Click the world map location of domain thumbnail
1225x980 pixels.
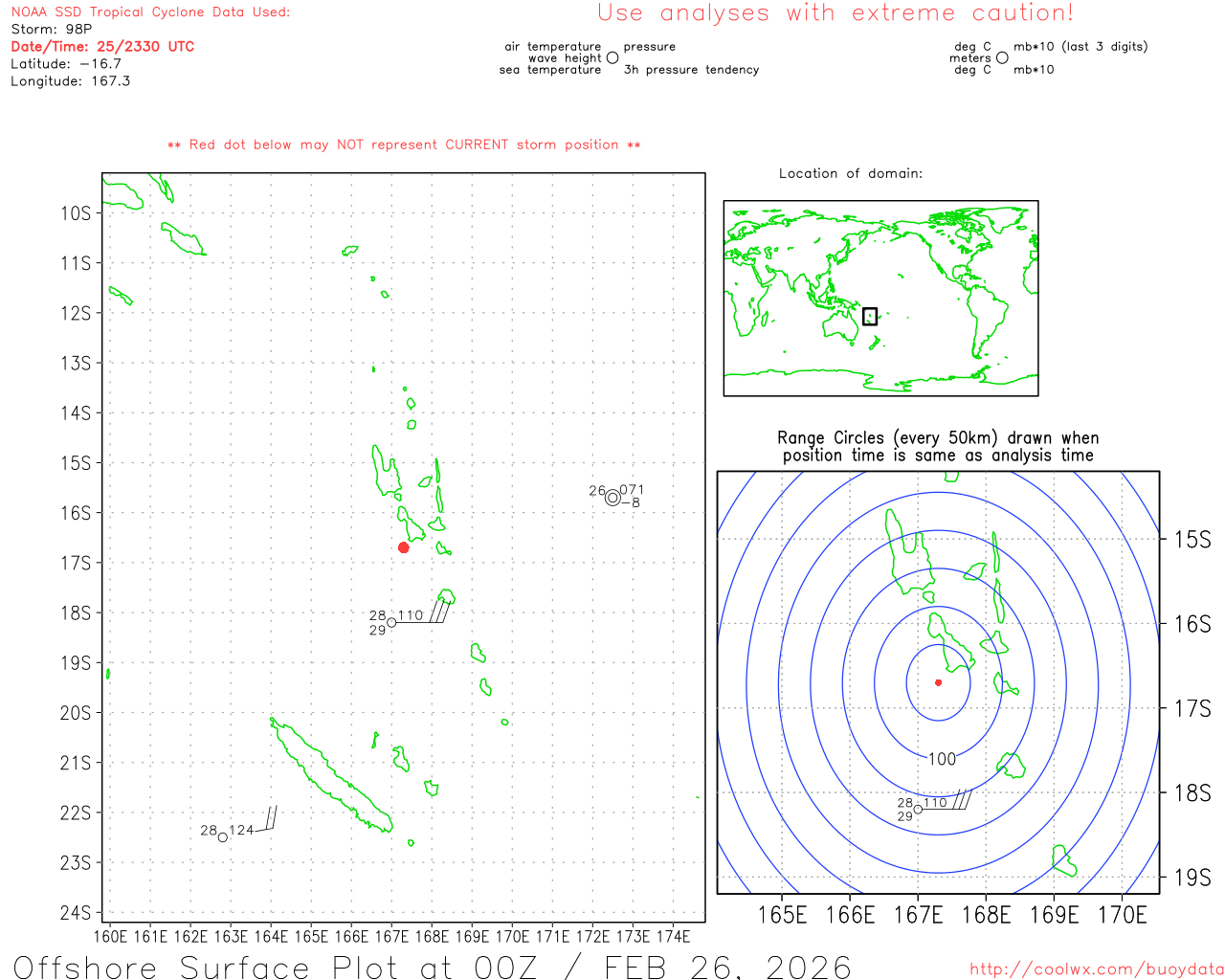880,299
